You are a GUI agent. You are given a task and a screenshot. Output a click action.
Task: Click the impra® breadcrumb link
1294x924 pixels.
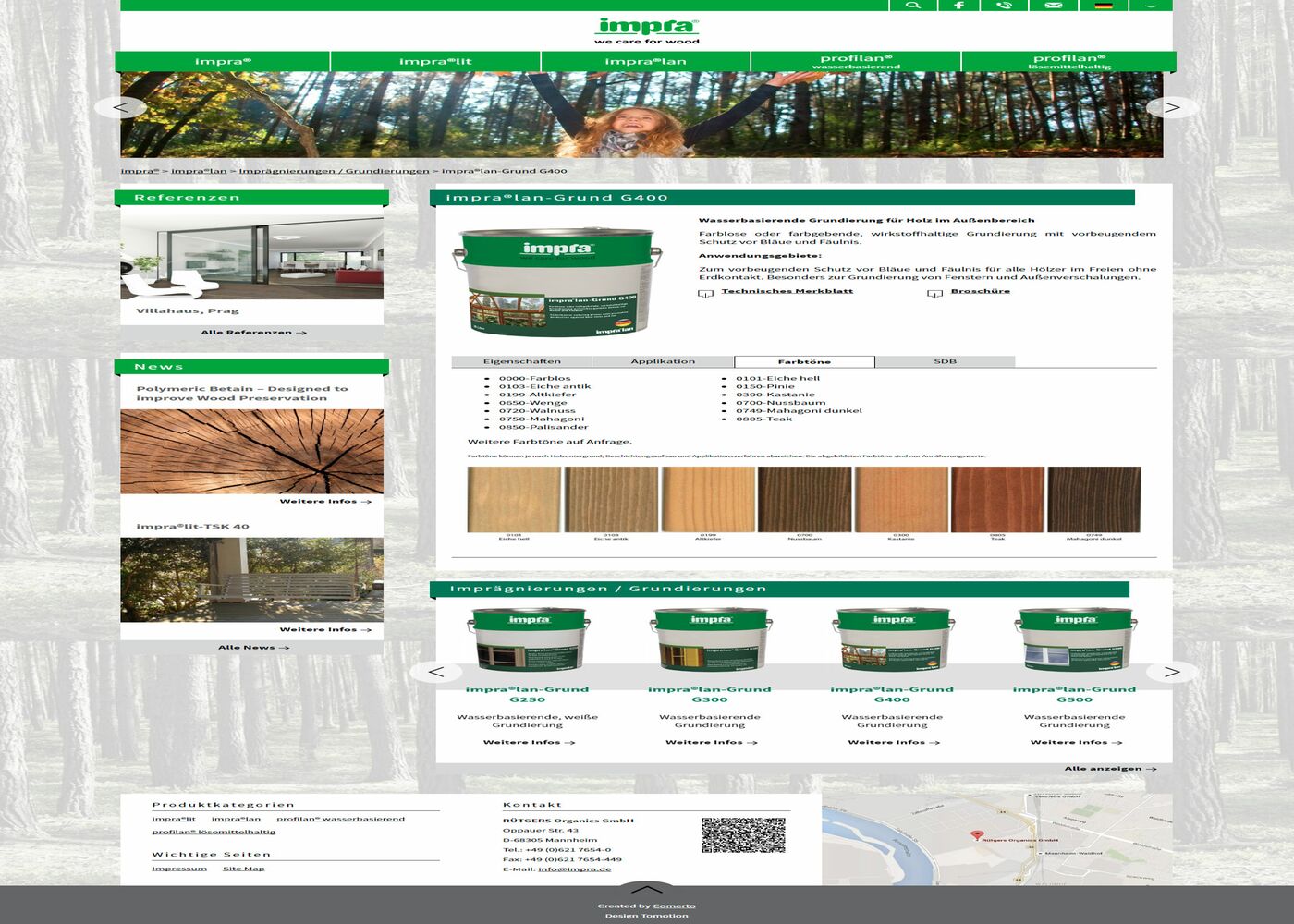[140, 171]
